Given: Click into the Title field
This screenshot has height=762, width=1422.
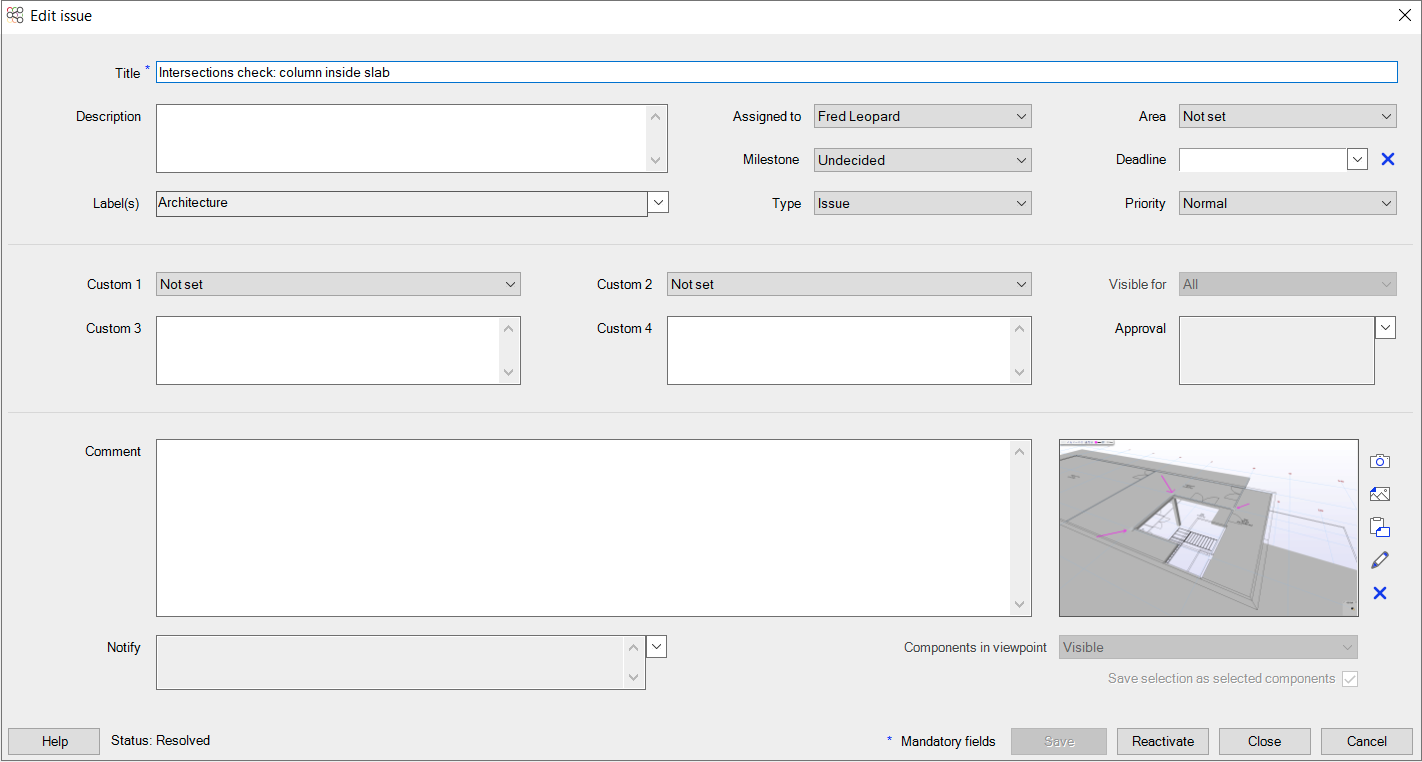Looking at the screenshot, I should (776, 72).
